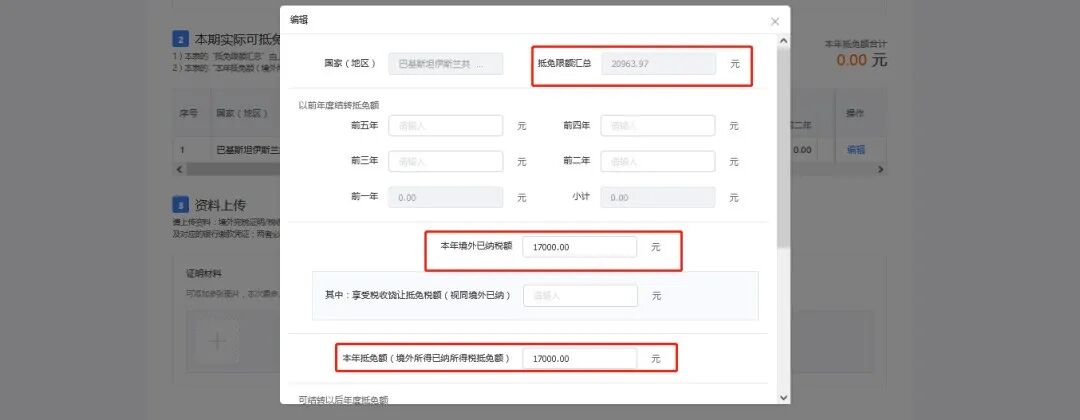Click the 国家（地区）column header in background table

242,112
